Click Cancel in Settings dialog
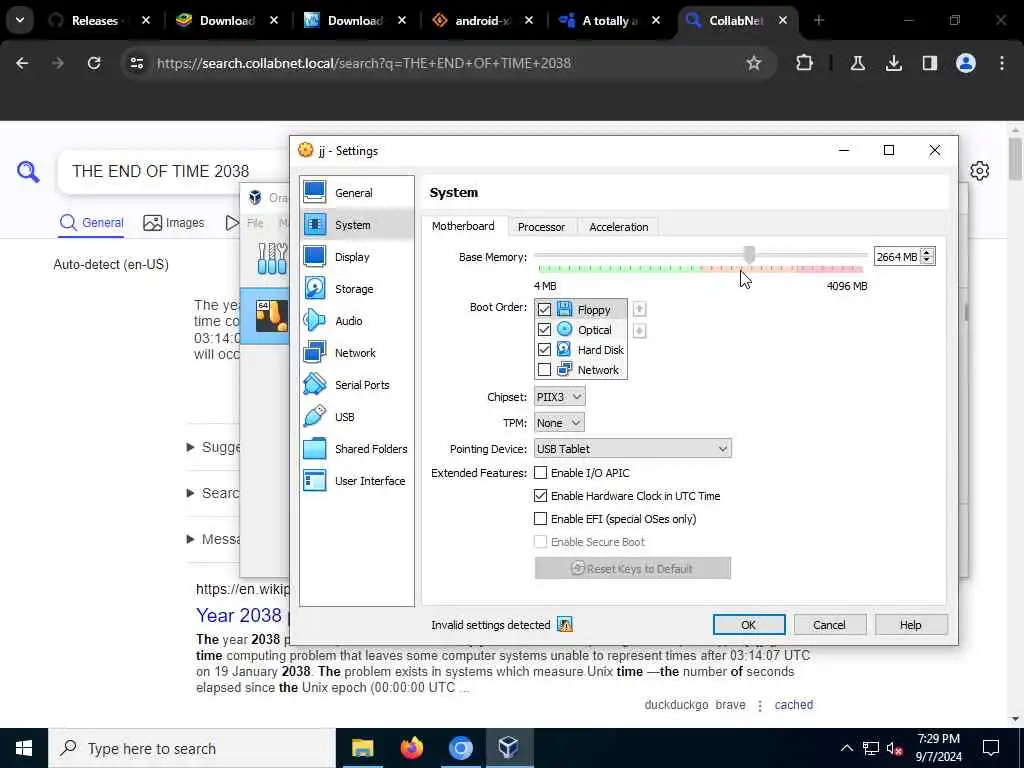The width and height of the screenshot is (1024, 768). coord(829,625)
